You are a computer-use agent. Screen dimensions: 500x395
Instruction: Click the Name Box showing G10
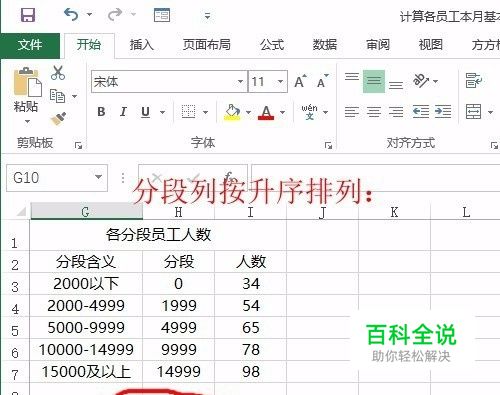click(57, 178)
